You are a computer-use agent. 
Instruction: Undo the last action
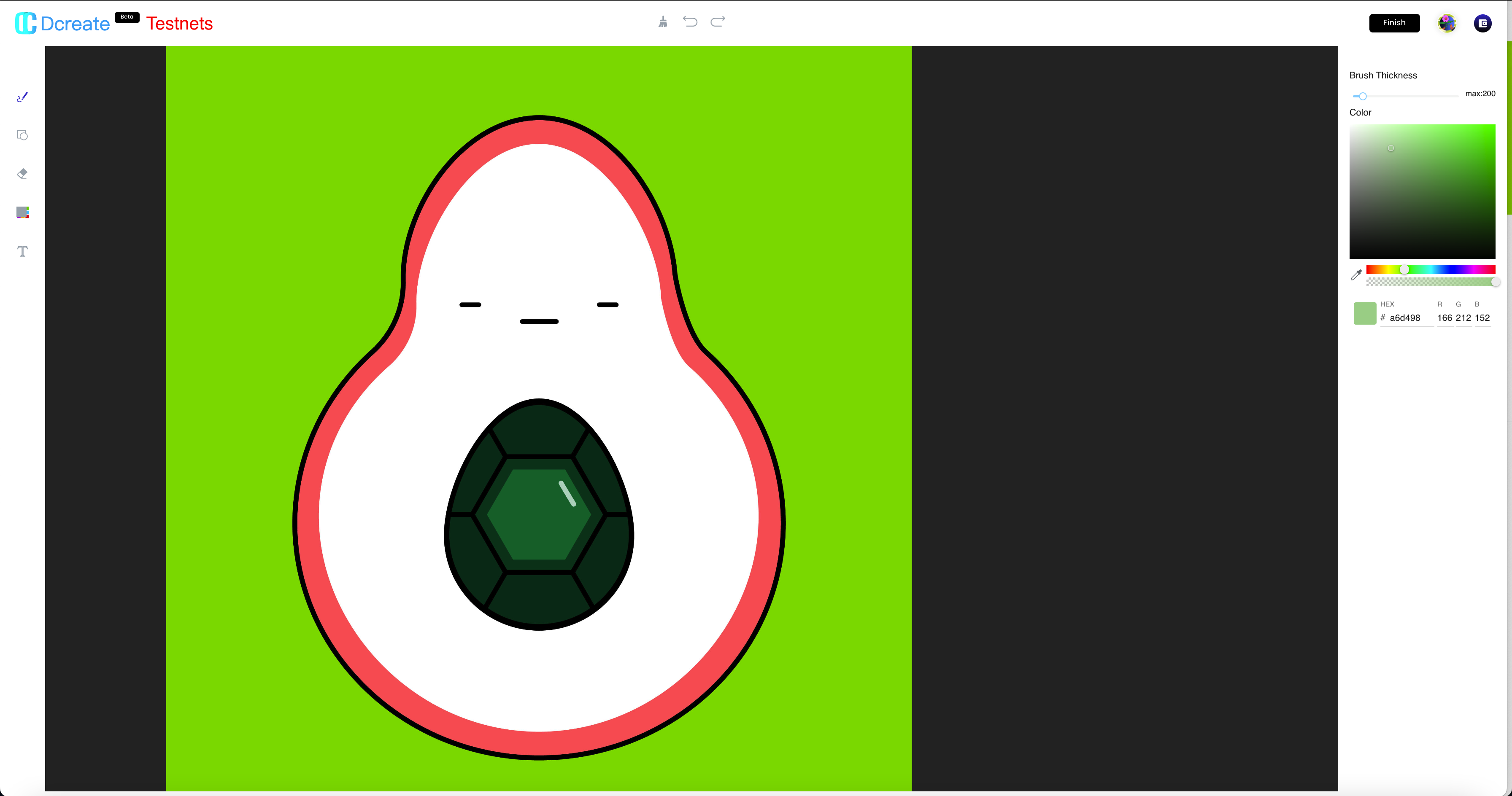pyautogui.click(x=690, y=22)
